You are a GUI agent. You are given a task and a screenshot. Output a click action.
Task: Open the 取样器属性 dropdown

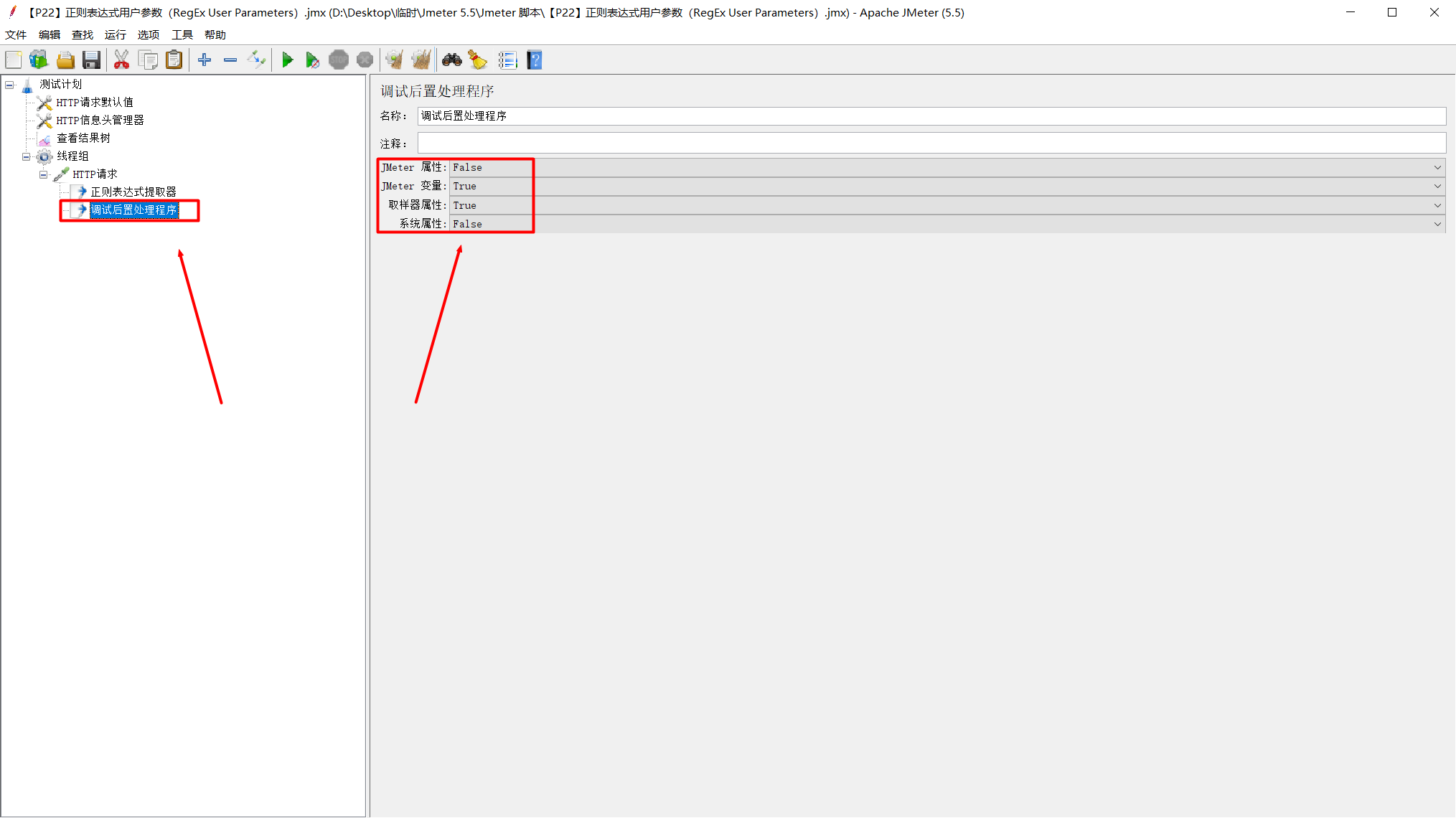click(947, 205)
